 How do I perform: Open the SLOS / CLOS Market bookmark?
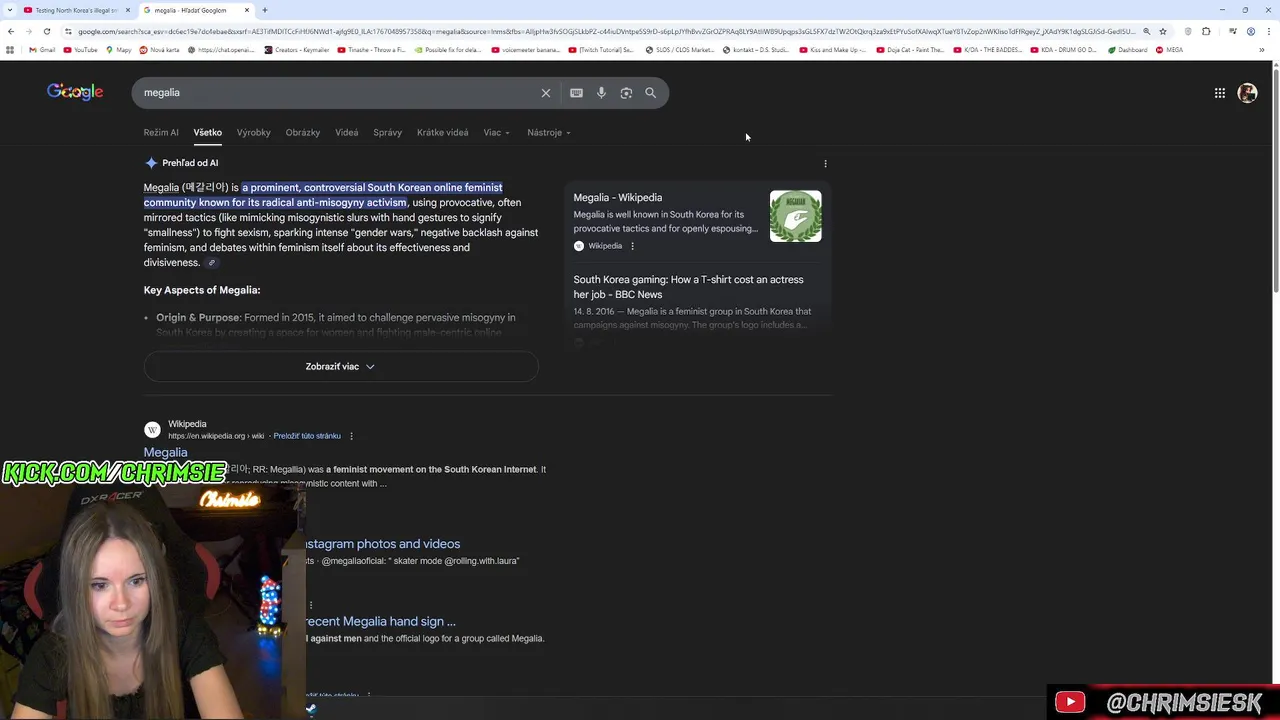click(x=680, y=50)
